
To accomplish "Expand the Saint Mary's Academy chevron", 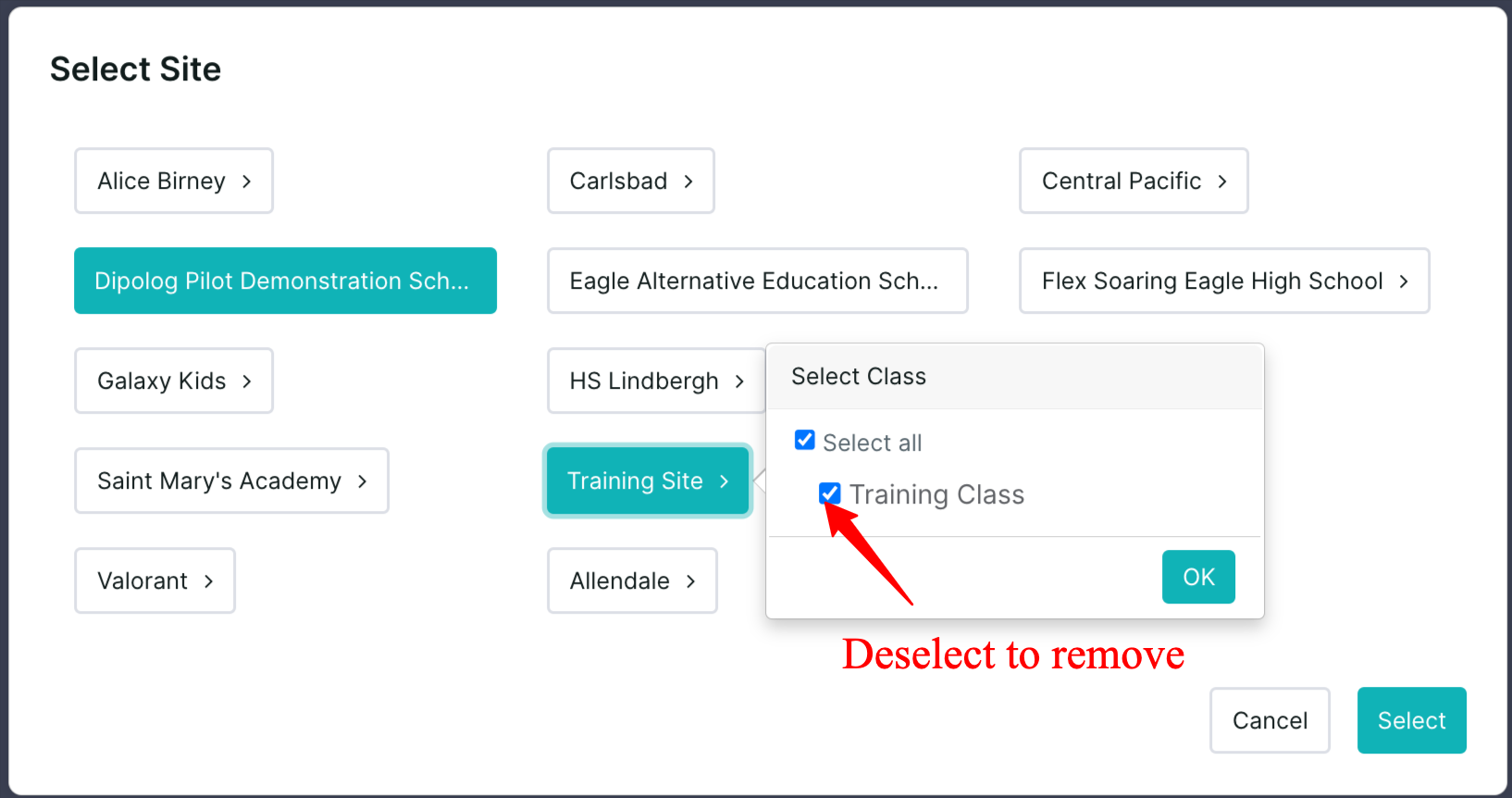I will pos(363,481).
